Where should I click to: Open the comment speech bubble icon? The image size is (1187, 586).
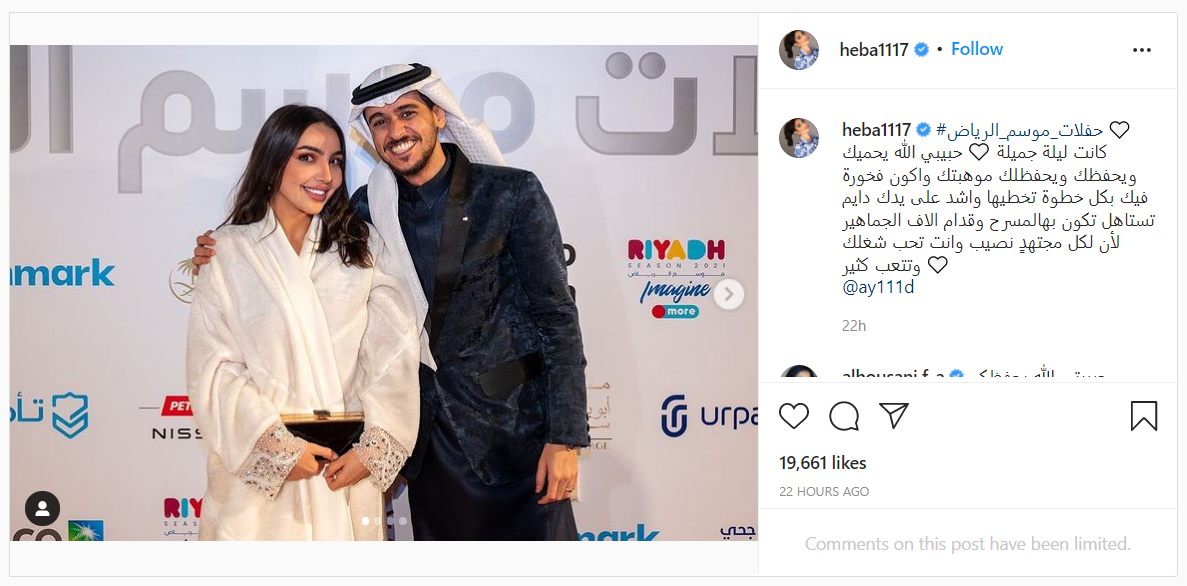(x=843, y=416)
